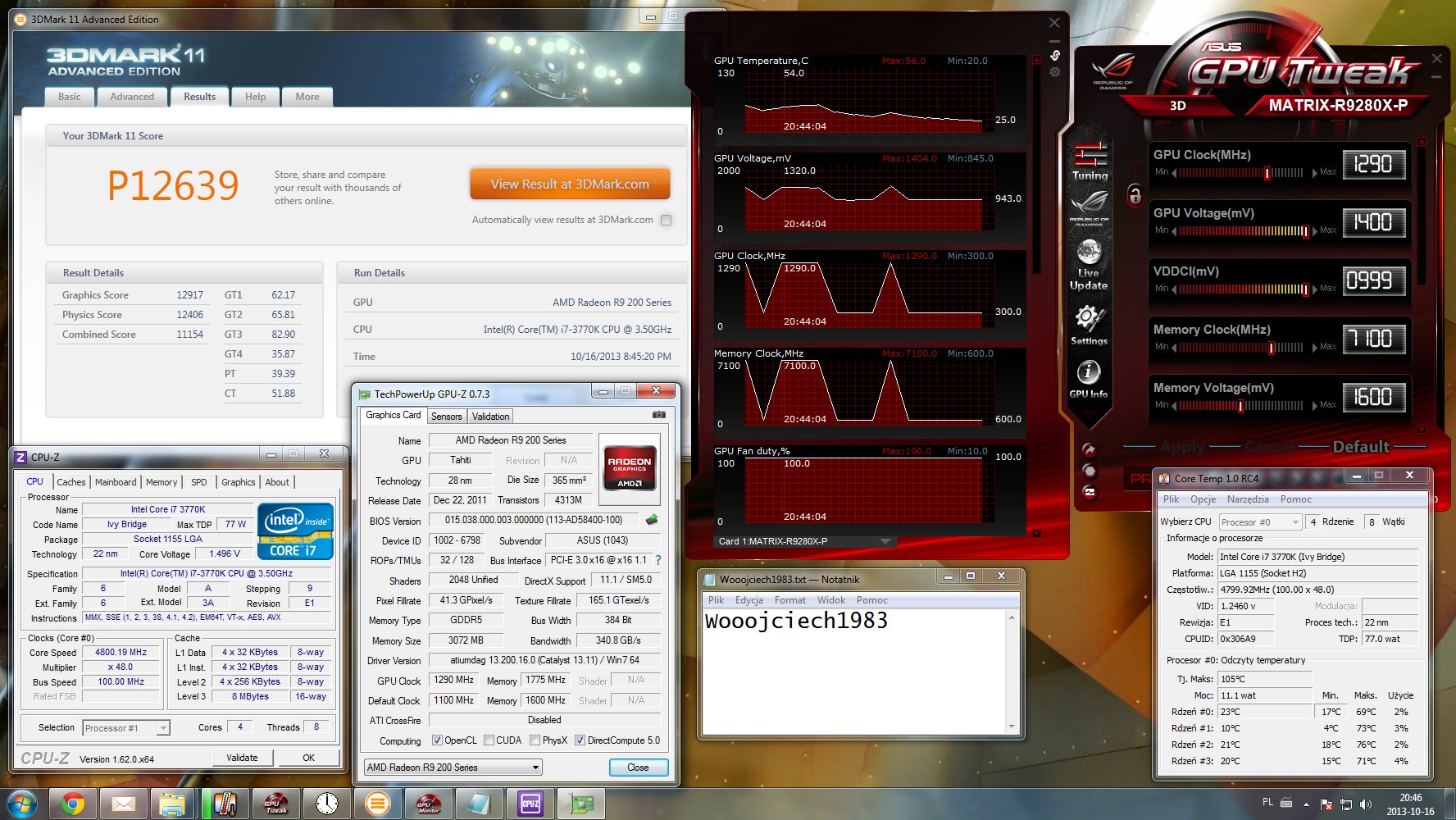Open the GPU Info panel
The width and height of the screenshot is (1456, 820).
click(1088, 376)
